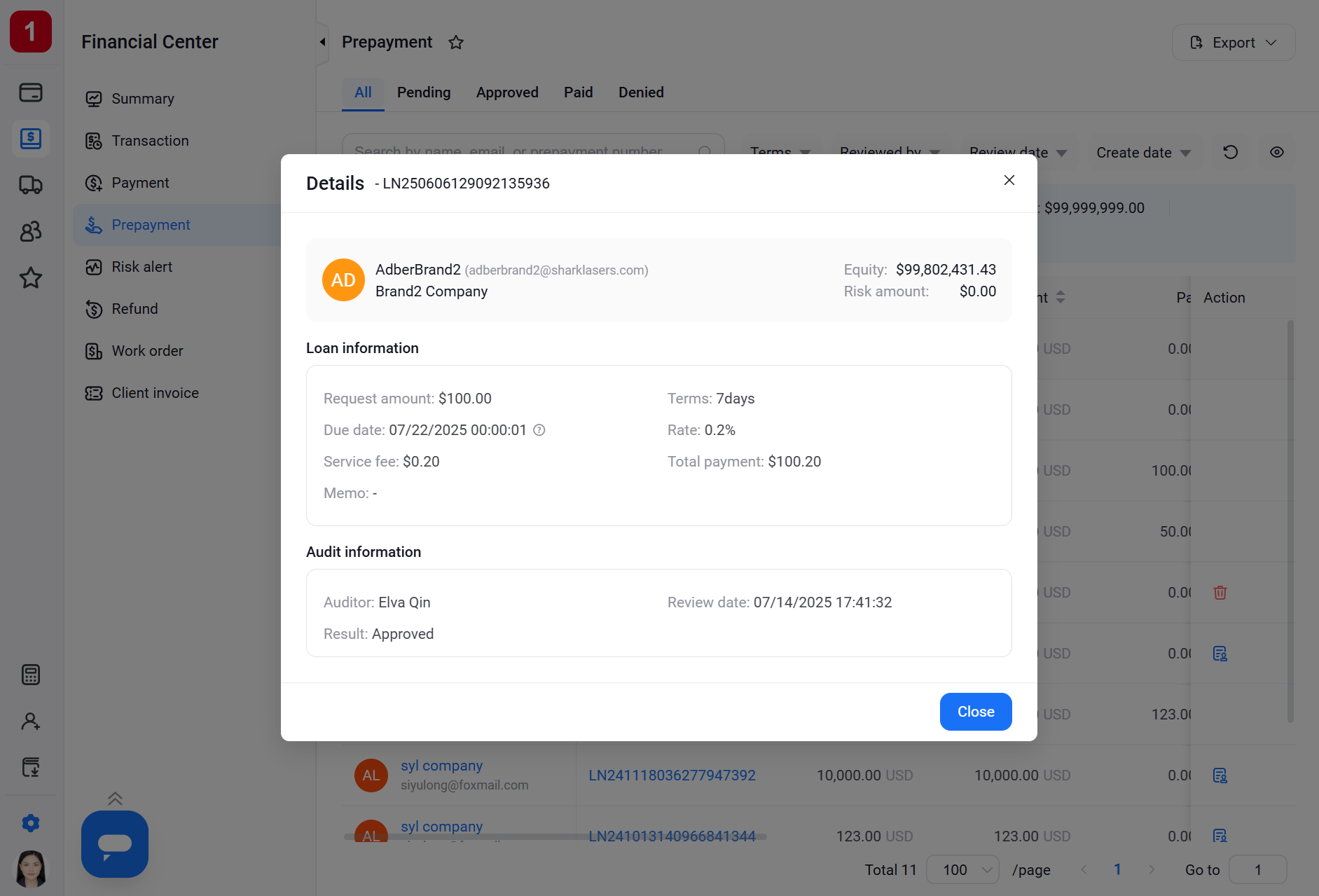
Task: Click the Equity value $99,802,431.43
Action: (946, 270)
